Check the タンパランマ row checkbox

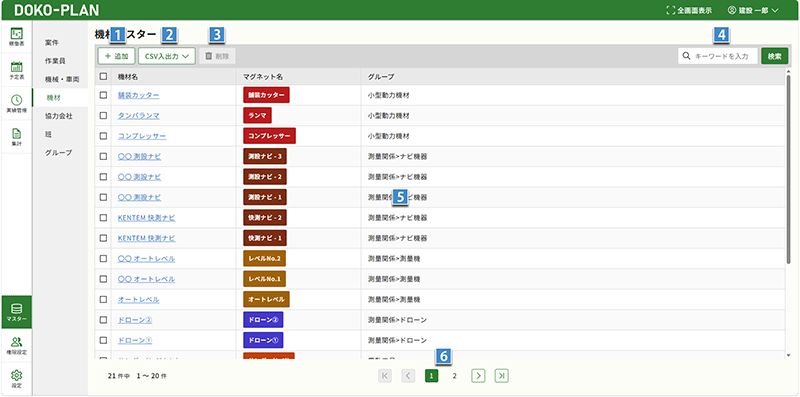(x=104, y=116)
